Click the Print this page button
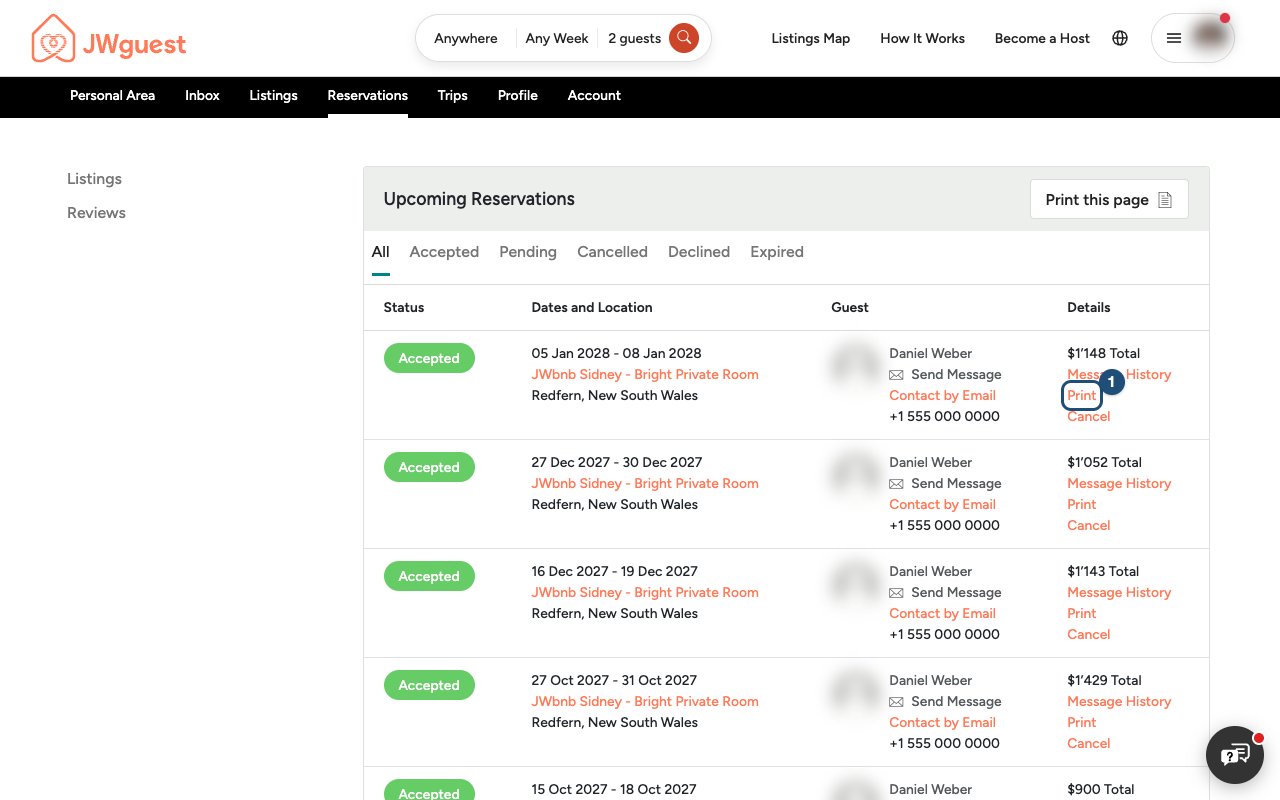The height and width of the screenshot is (800, 1280). pos(1109,199)
